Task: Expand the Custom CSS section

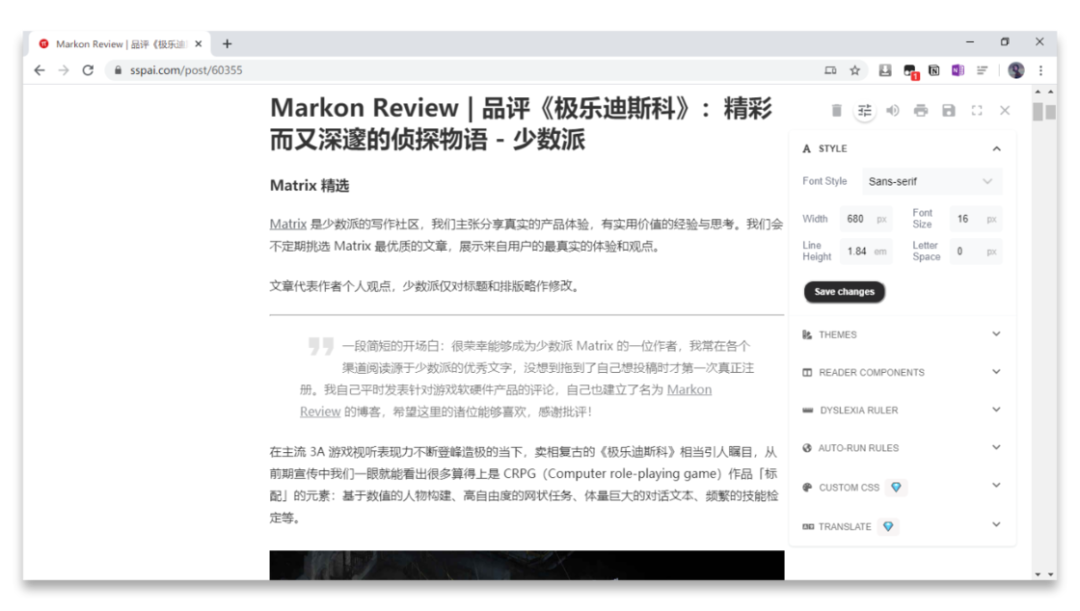Action: click(997, 486)
